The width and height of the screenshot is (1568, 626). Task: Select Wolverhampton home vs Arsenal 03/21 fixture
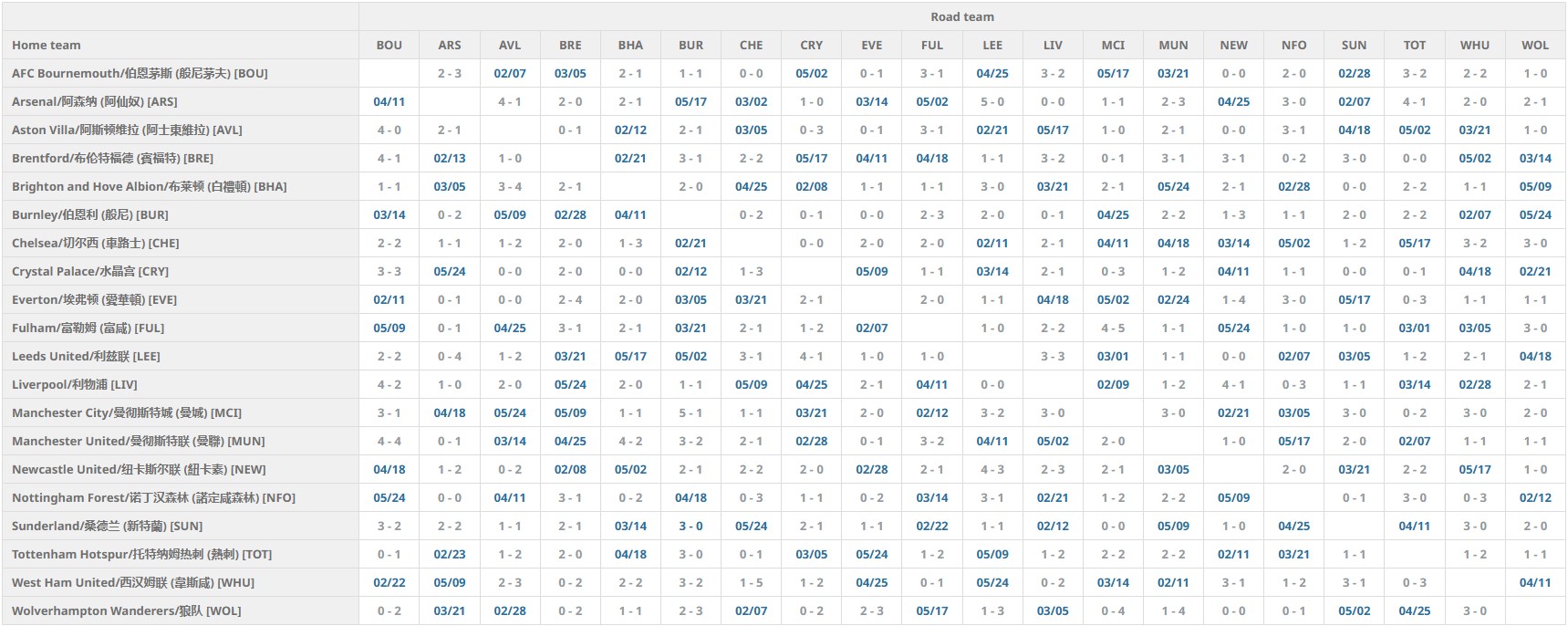coord(450,611)
